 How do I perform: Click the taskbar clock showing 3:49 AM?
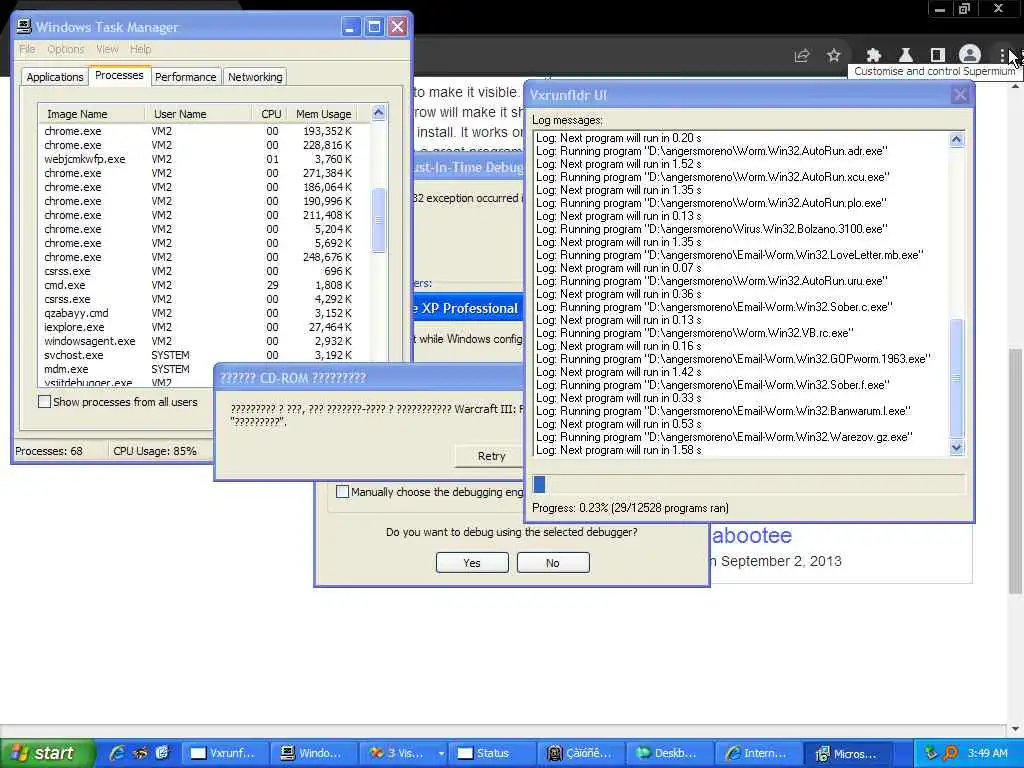pyautogui.click(x=987, y=753)
